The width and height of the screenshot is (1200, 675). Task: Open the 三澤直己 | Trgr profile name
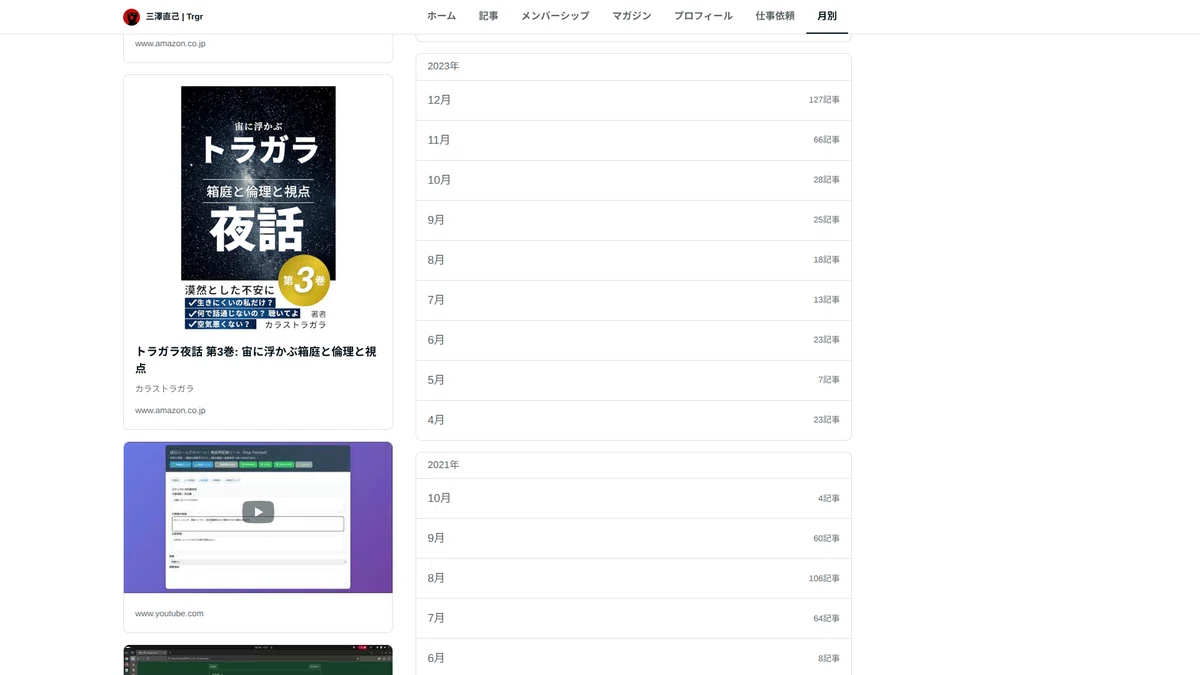point(174,17)
